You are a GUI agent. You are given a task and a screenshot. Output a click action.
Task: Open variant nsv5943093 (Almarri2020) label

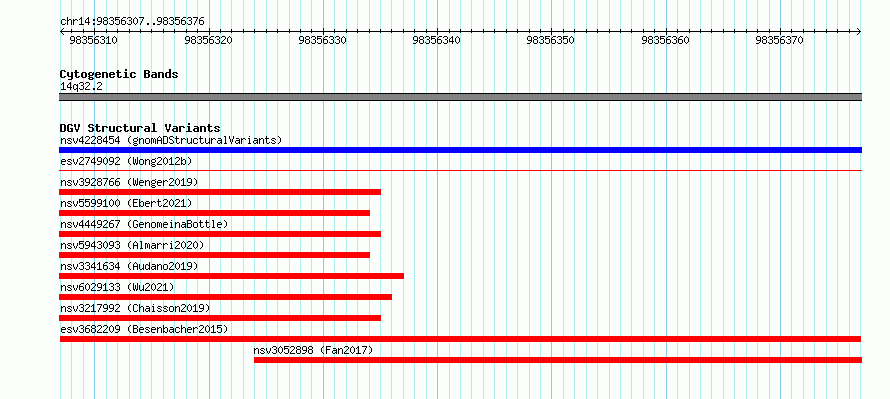(132, 245)
